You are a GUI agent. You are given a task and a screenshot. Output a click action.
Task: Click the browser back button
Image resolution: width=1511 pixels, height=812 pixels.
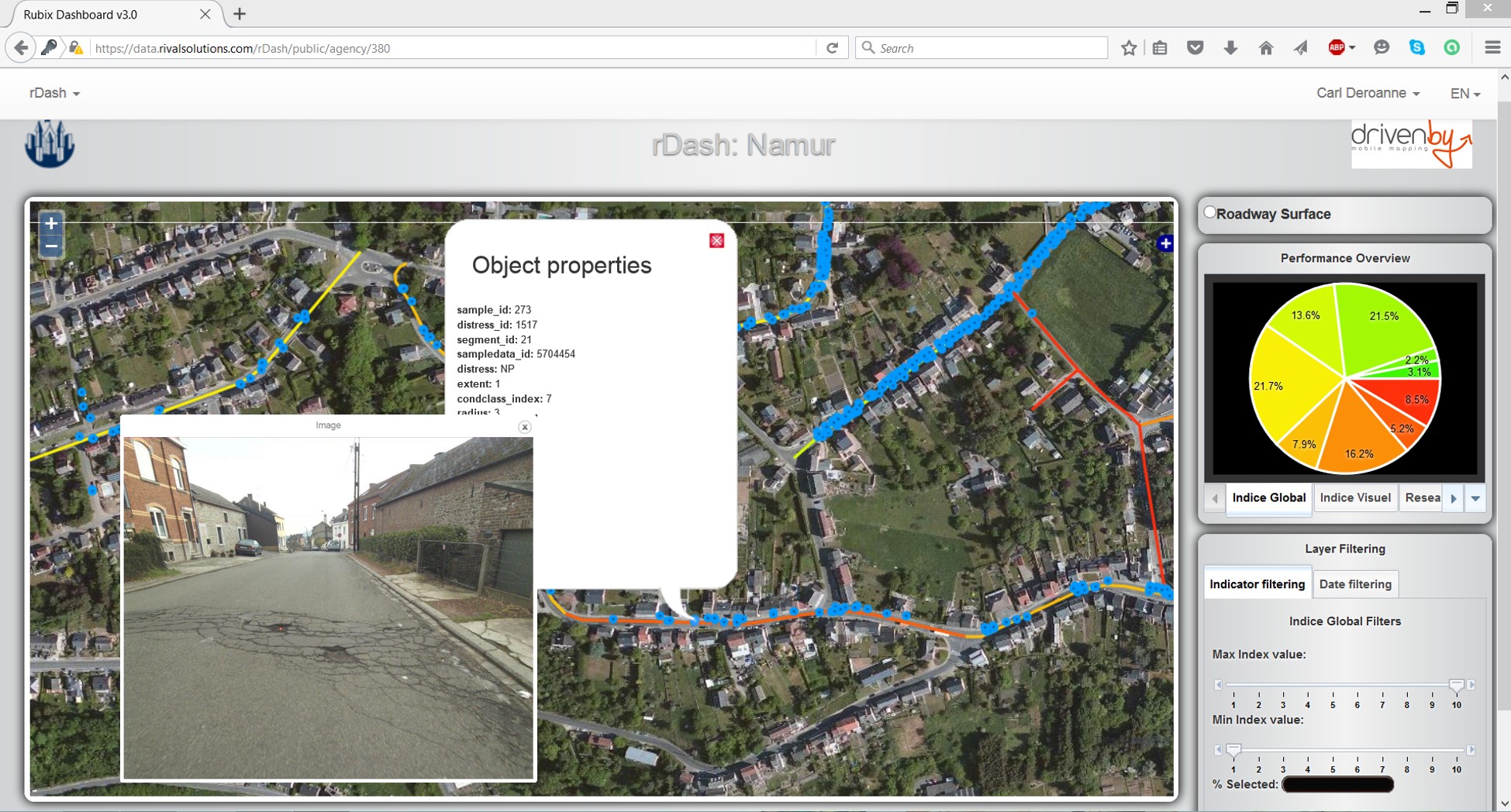point(21,48)
